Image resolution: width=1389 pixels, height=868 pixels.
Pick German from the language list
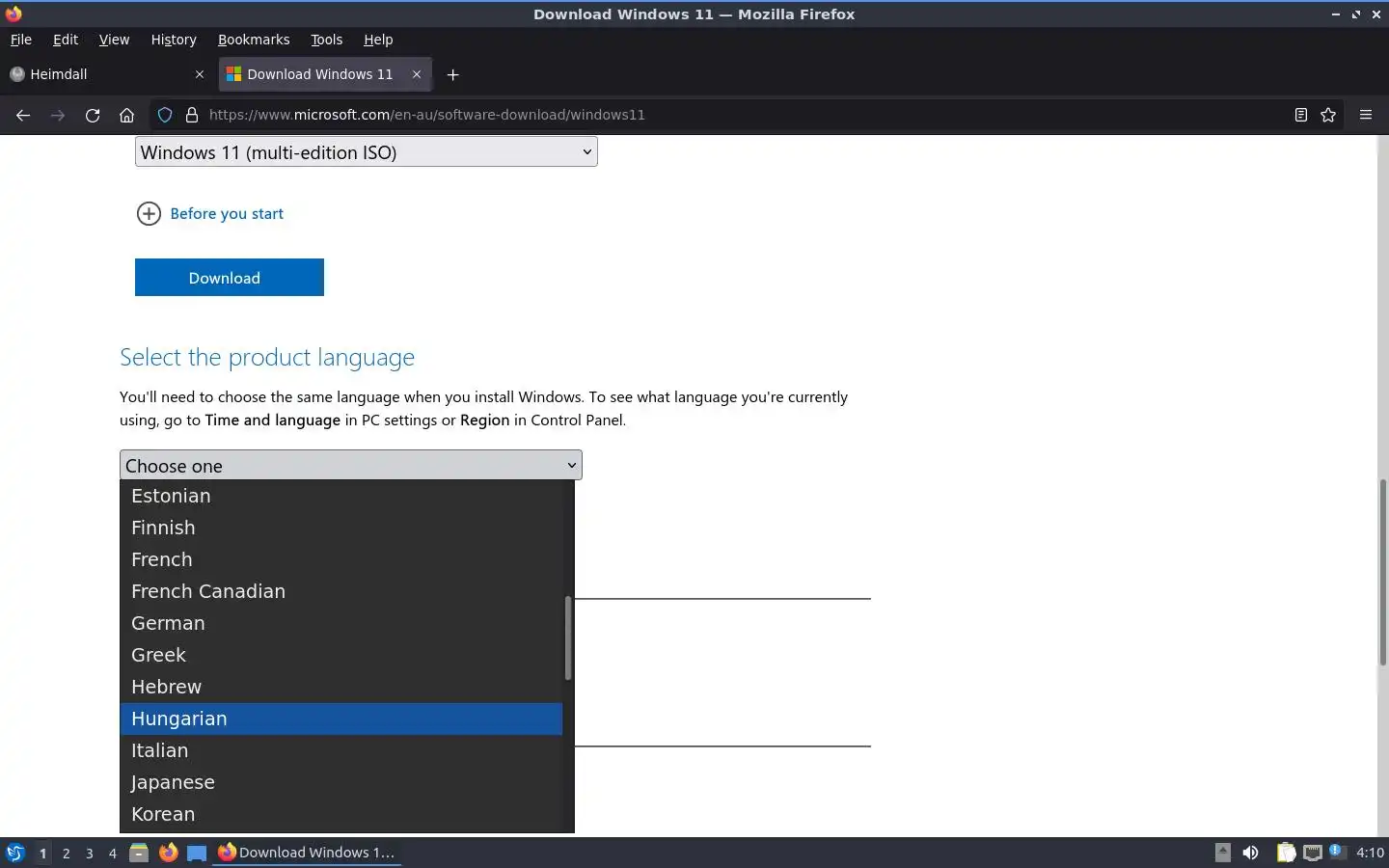(x=341, y=623)
